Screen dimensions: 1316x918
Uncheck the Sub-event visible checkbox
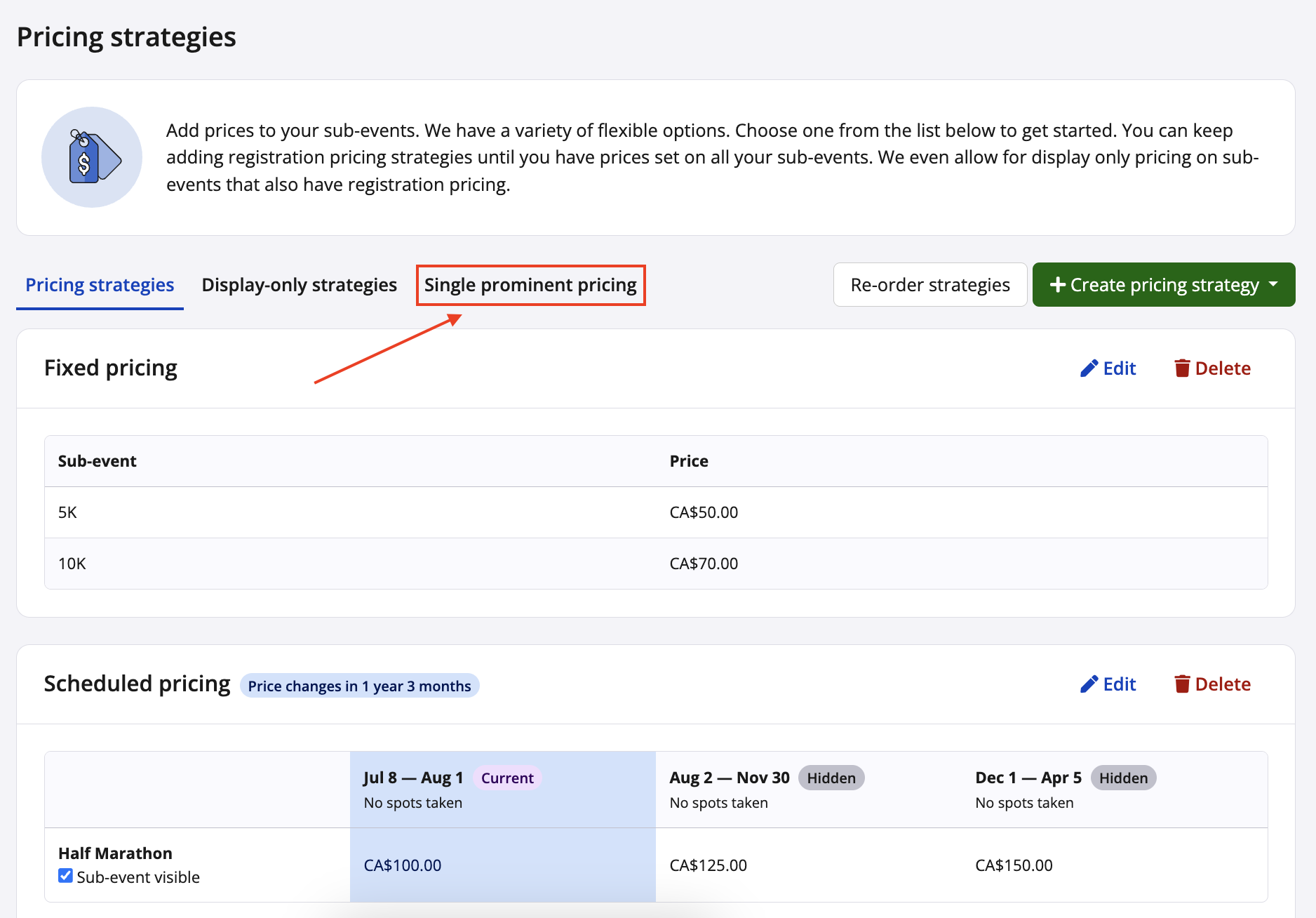click(x=65, y=876)
